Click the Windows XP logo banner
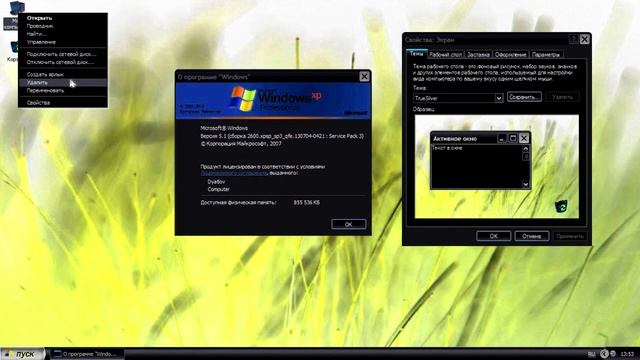Screen dimensions: 640x360 tap(273, 100)
